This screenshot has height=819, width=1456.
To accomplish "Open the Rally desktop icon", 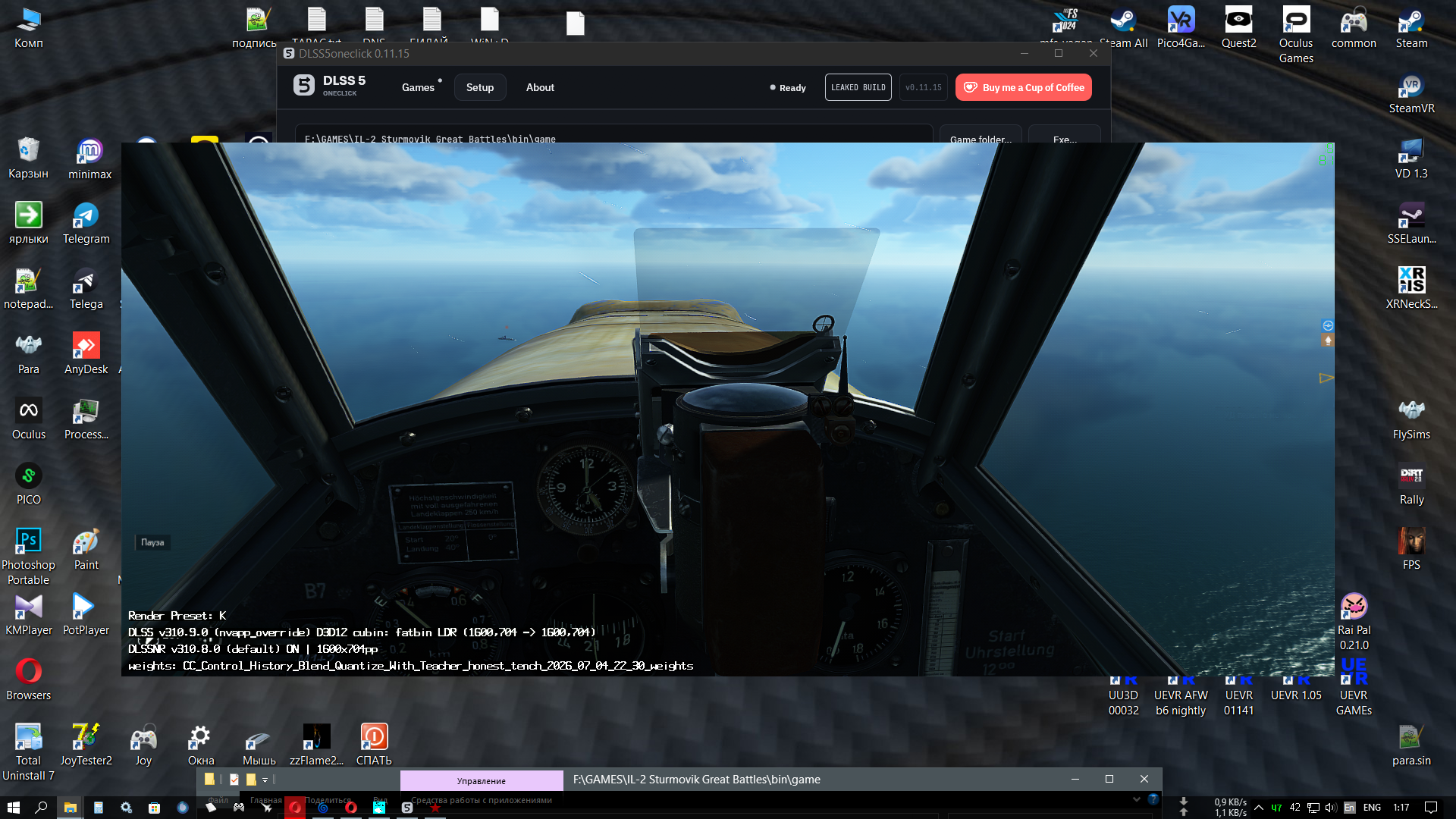I will (1411, 485).
